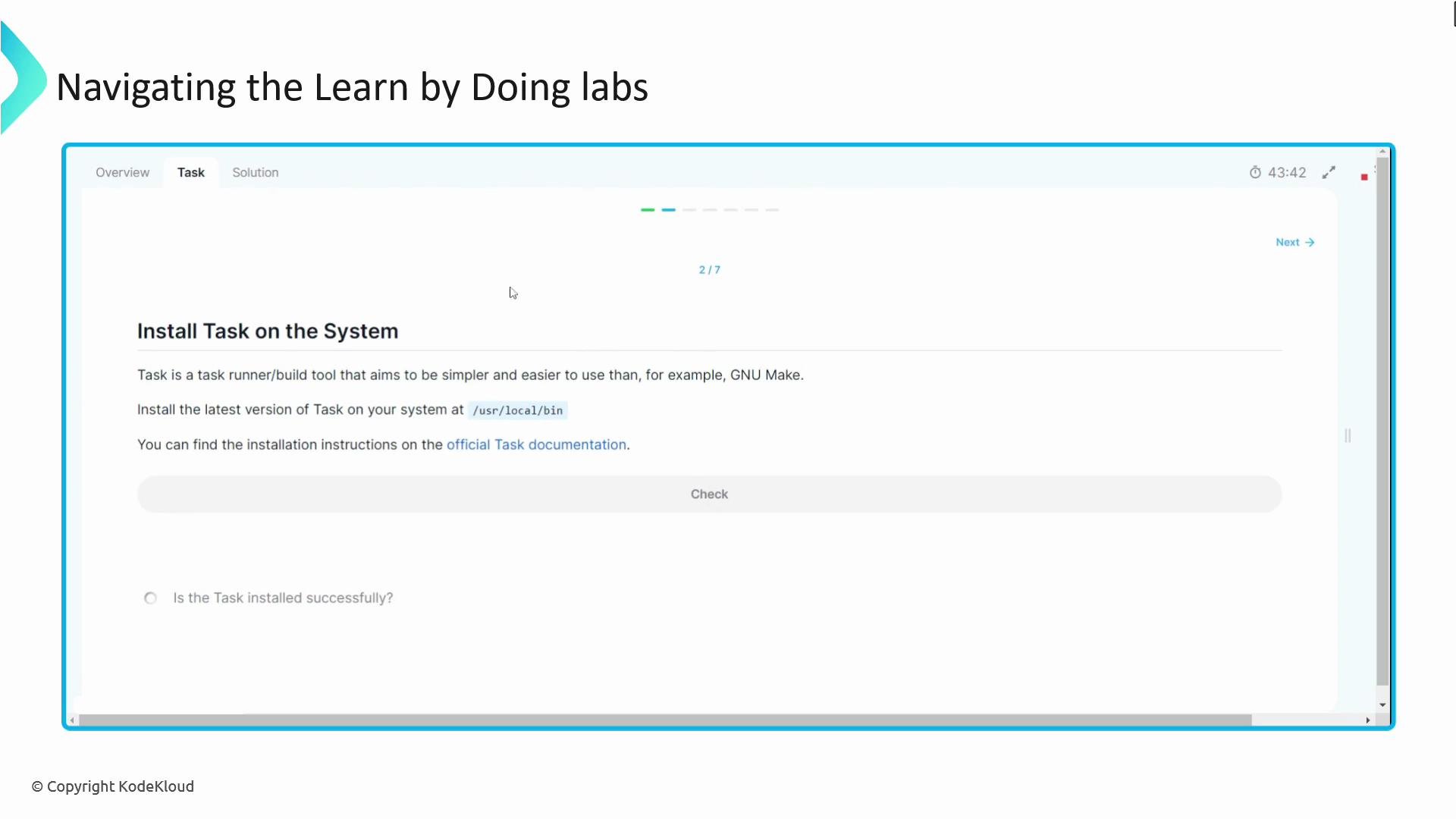Click the 'Is the Task installed successfully?' status circle
This screenshot has width=1456, height=819.
[150, 598]
